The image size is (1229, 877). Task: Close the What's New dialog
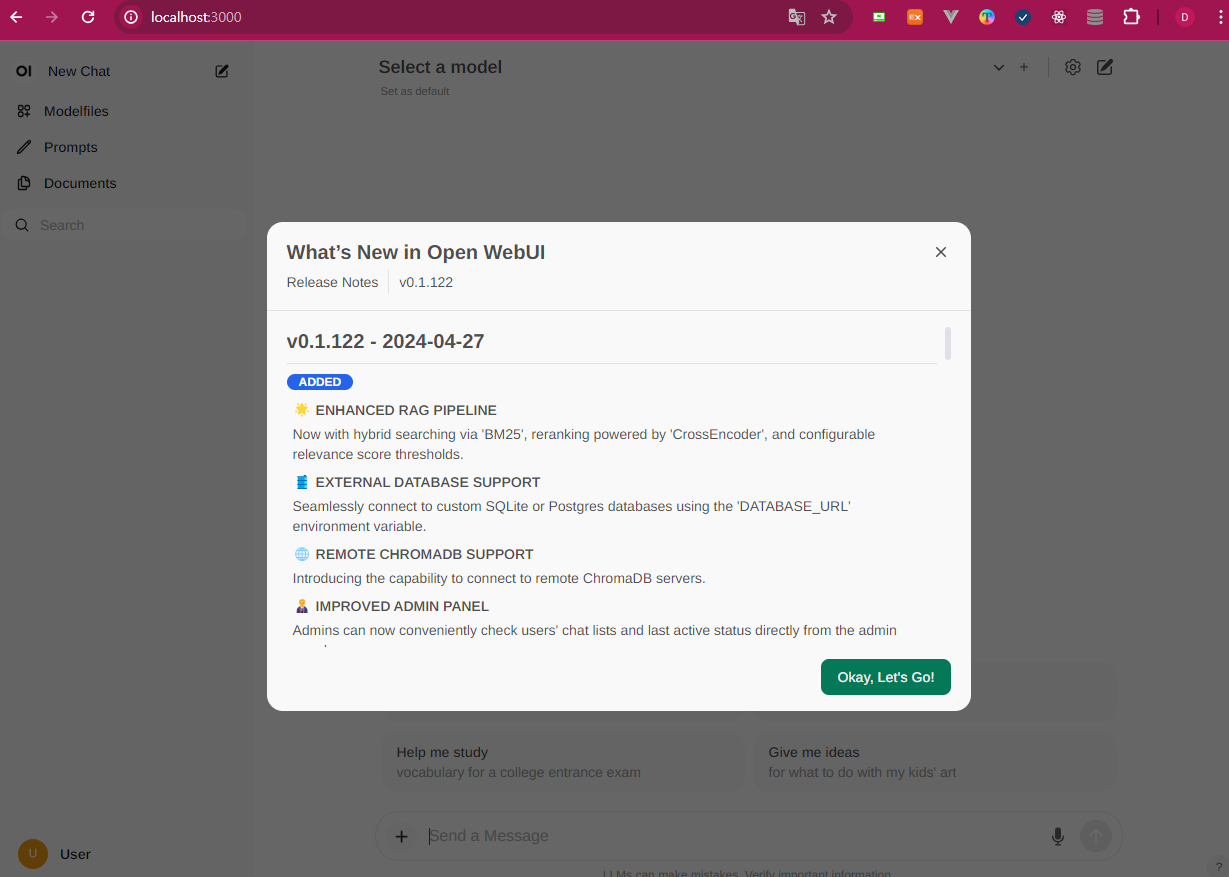pyautogui.click(x=940, y=252)
